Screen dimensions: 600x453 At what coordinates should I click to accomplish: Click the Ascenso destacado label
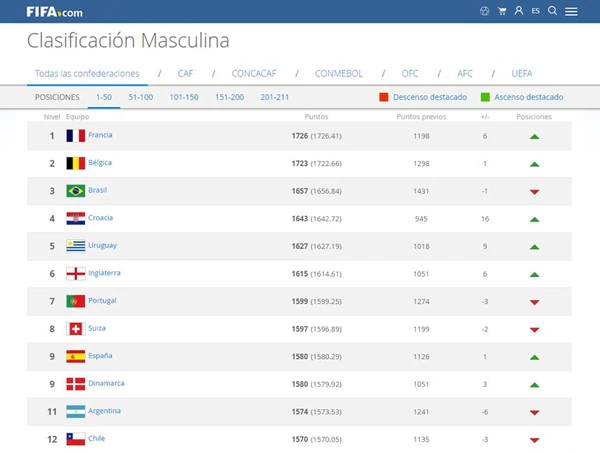click(x=528, y=97)
